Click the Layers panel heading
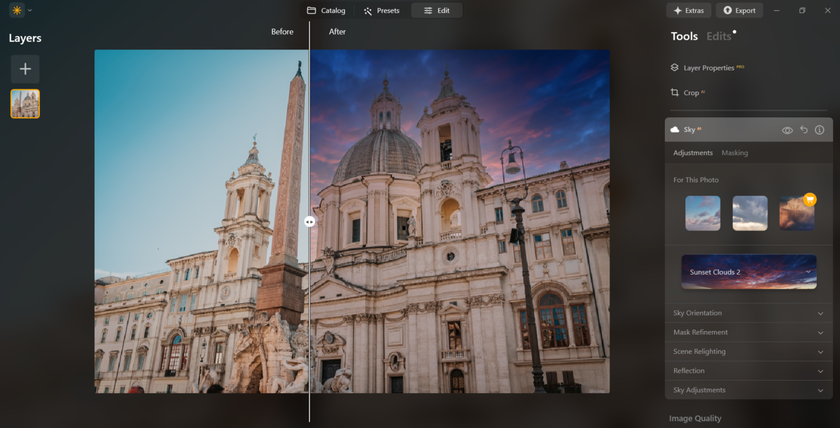 [25, 38]
